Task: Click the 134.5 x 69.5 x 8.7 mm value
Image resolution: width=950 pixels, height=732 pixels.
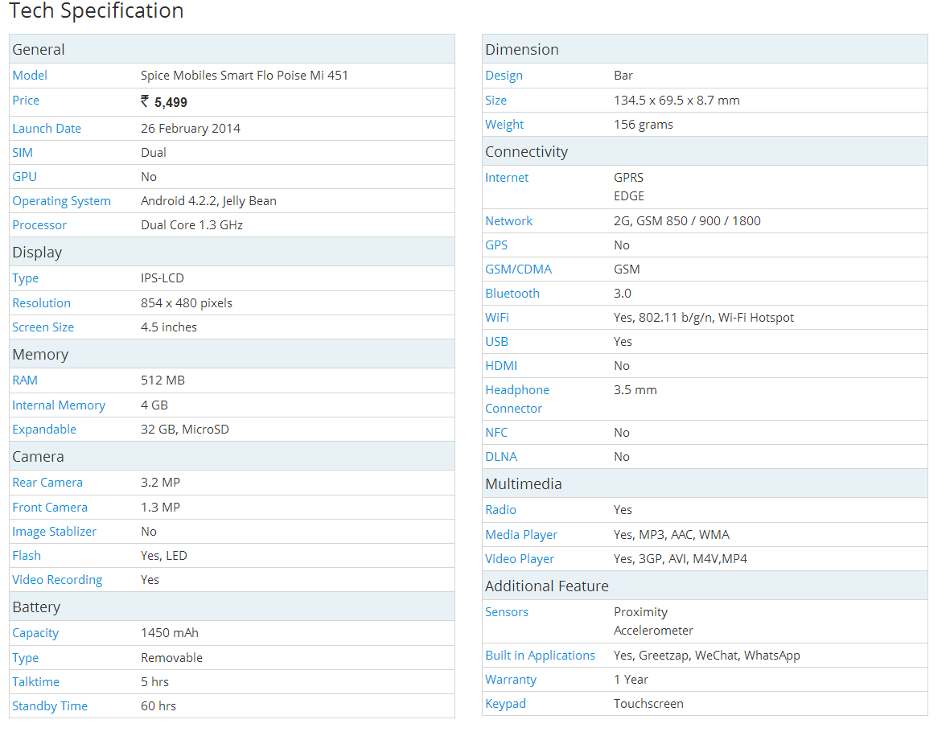Action: point(676,101)
